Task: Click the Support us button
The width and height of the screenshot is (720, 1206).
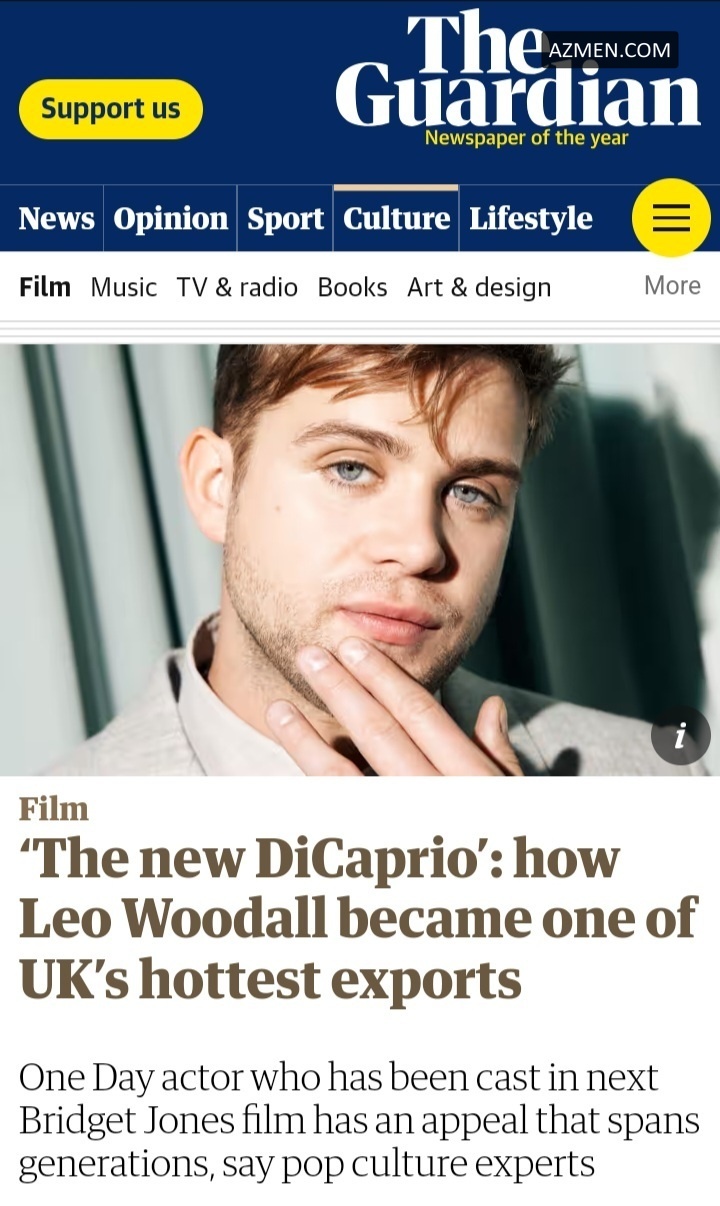Action: pyautogui.click(x=110, y=109)
